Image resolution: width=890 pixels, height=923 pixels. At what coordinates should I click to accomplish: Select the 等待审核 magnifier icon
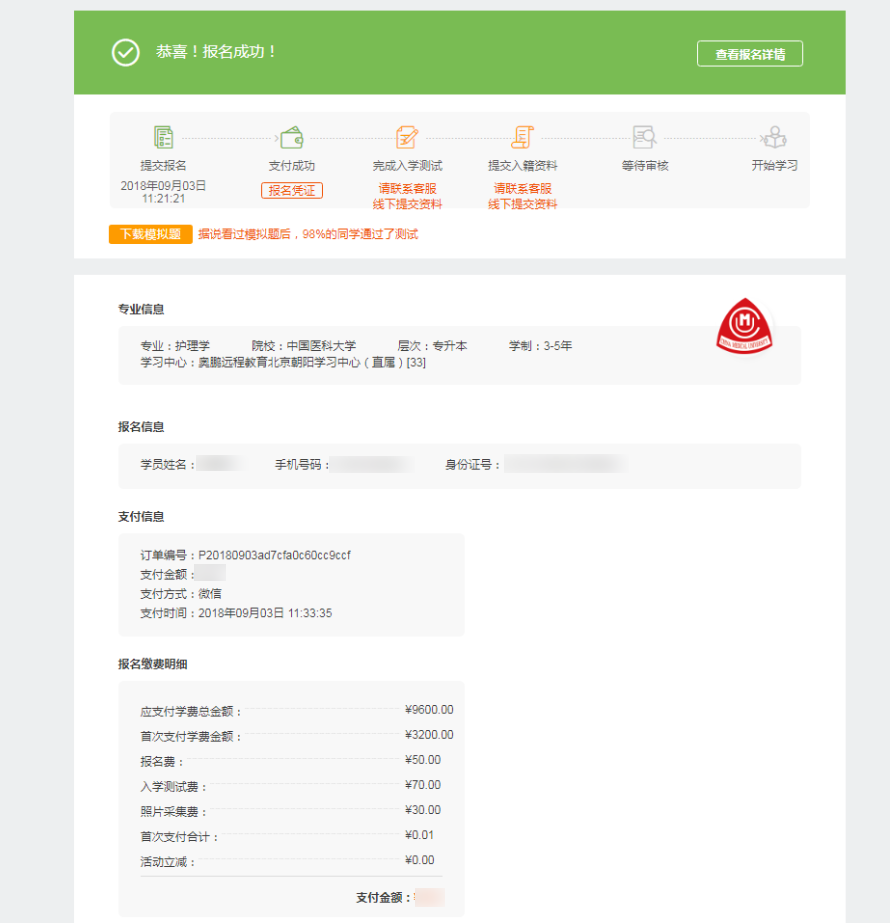[x=646, y=135]
